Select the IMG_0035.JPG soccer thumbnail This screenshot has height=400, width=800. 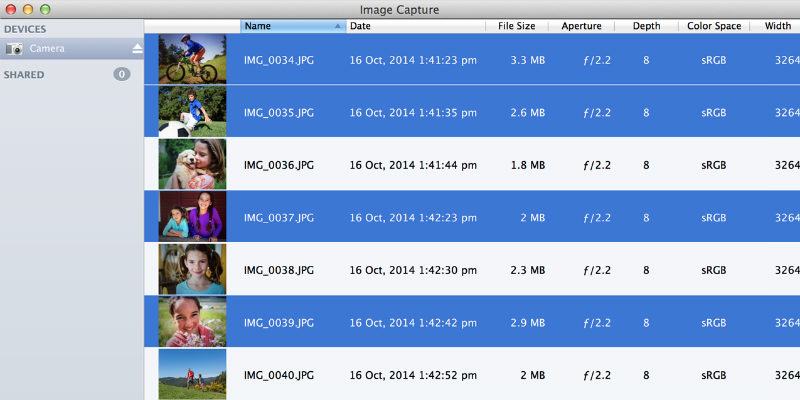pos(192,112)
